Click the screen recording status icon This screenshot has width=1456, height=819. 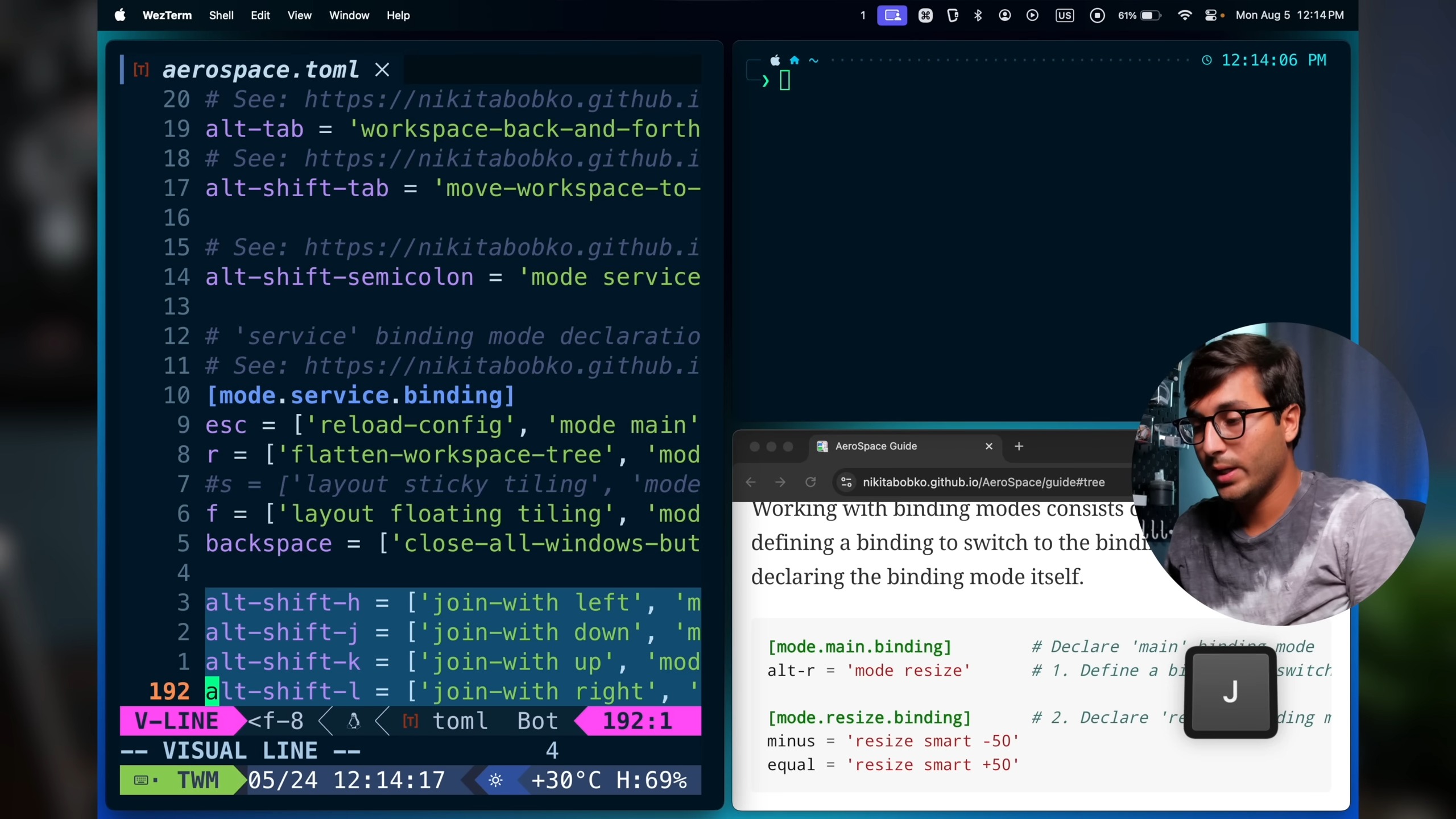[x=1097, y=15]
